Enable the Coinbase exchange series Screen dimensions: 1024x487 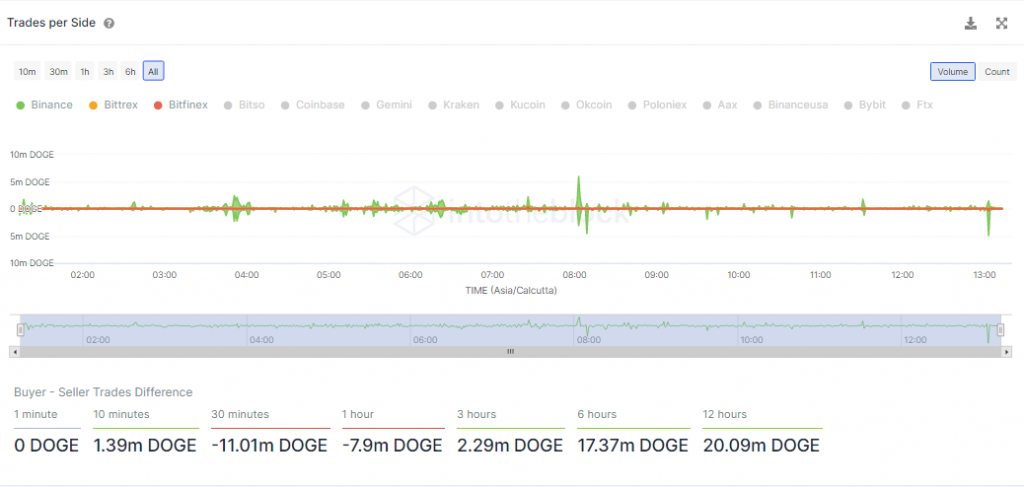pyautogui.click(x=312, y=105)
